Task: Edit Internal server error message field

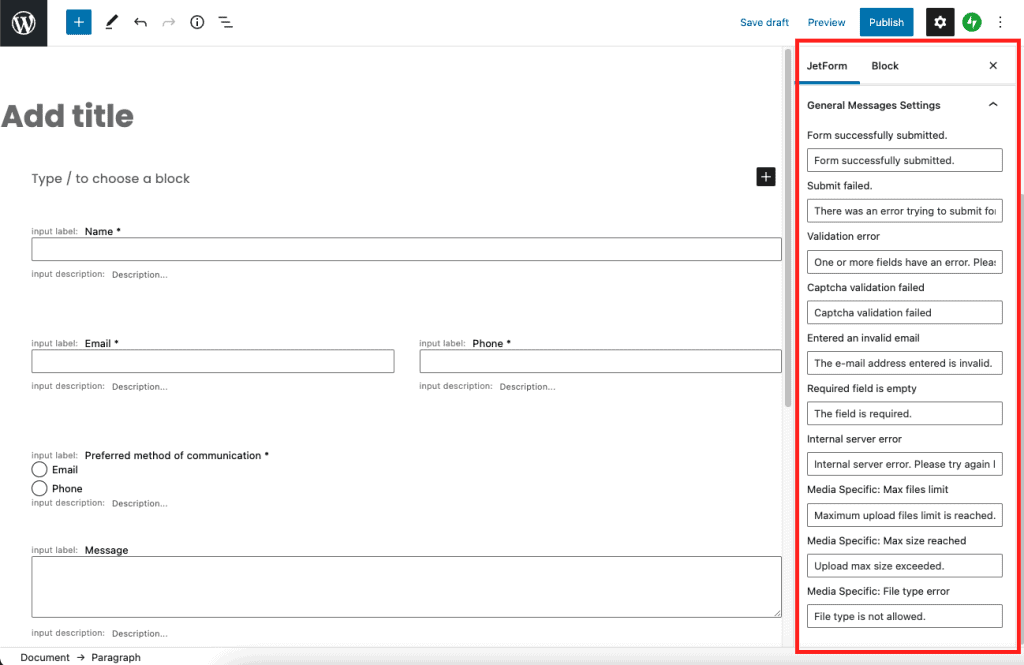Action: pos(904,464)
